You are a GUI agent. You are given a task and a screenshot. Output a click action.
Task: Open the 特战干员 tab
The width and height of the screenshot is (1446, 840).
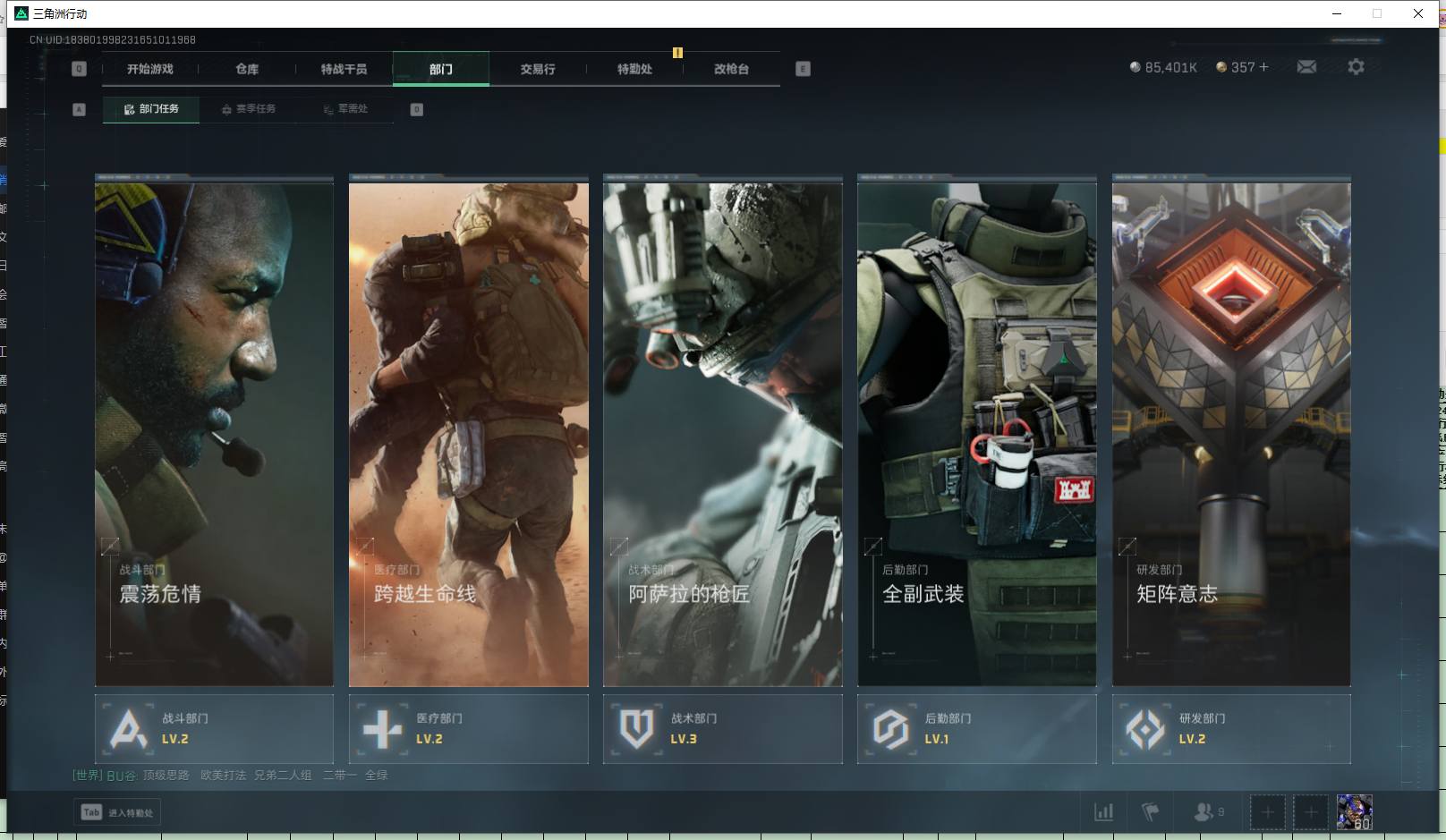tap(344, 69)
